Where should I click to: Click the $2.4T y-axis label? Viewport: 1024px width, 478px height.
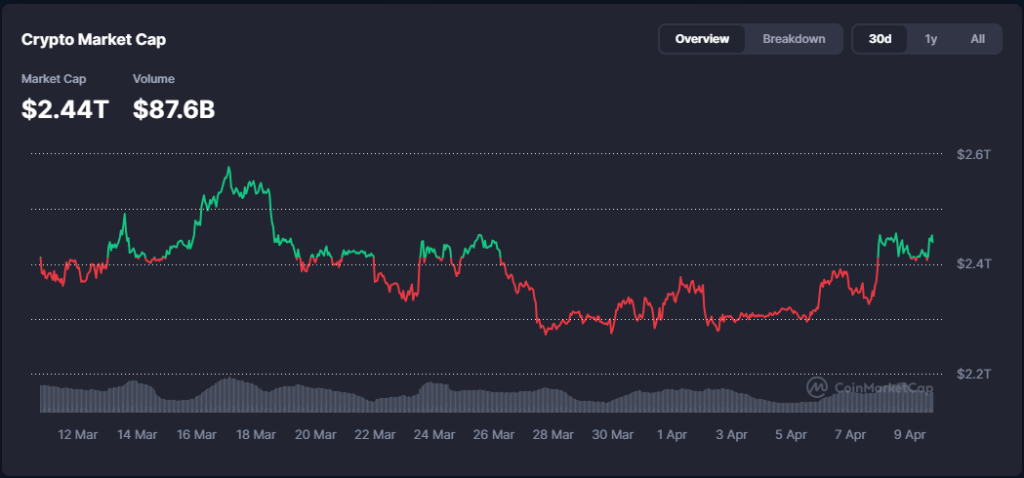coord(973,264)
